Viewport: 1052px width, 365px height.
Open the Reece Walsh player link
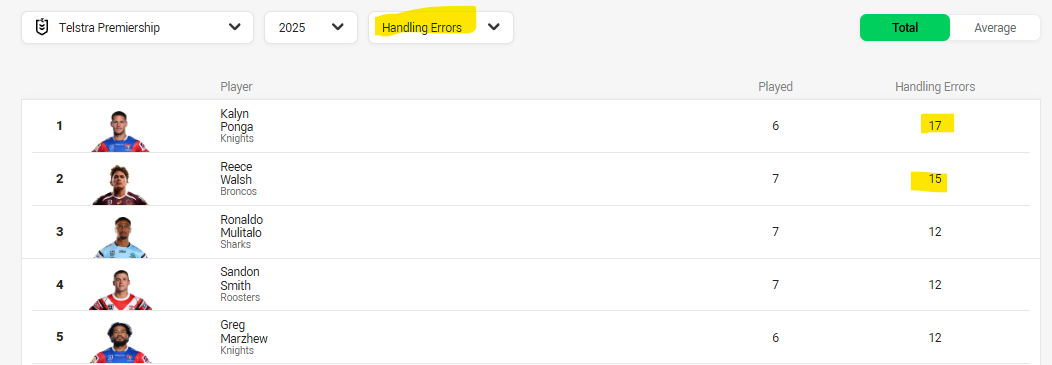coord(236,173)
